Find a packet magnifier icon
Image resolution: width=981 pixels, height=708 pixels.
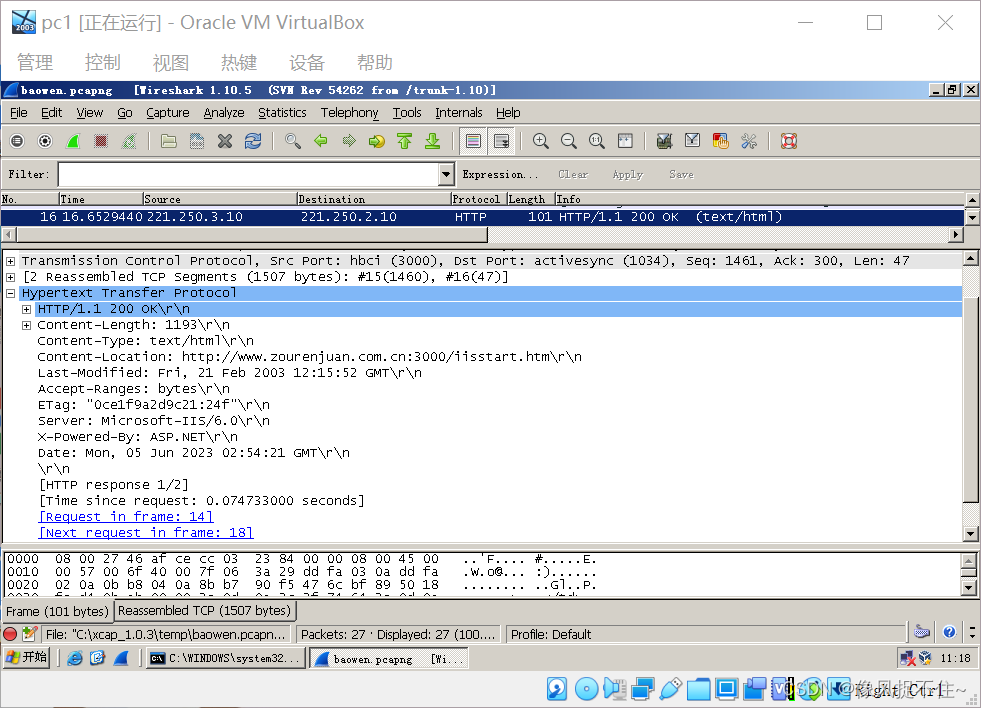pos(293,141)
